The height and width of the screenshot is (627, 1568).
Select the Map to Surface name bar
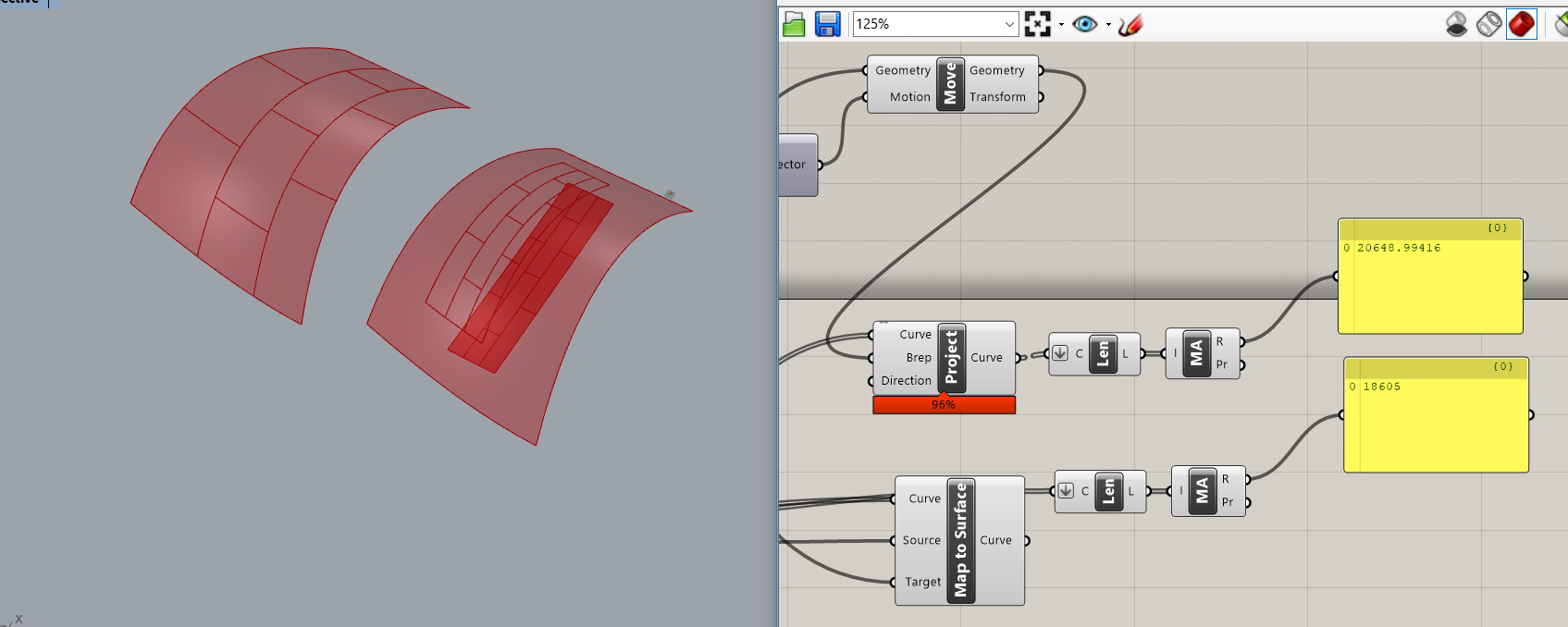pyautogui.click(x=960, y=540)
